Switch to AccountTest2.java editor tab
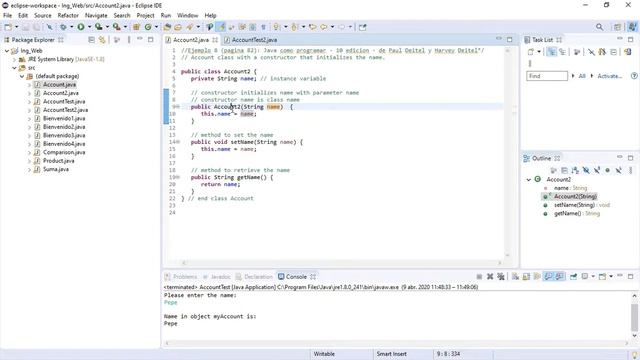Viewport: 640px width, 360px height. (254, 40)
